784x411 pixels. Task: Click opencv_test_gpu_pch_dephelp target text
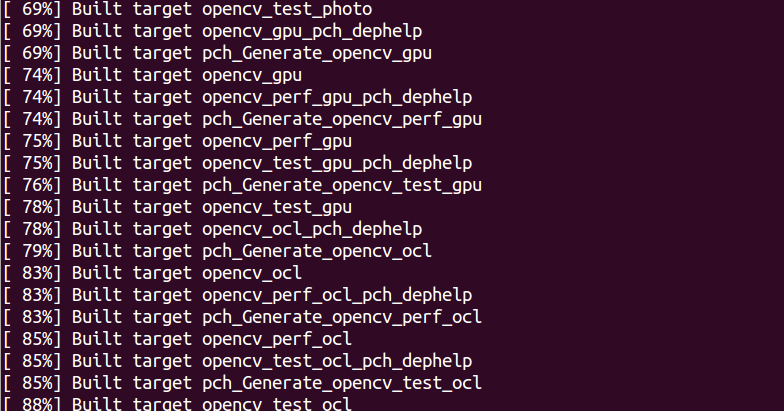coord(337,164)
